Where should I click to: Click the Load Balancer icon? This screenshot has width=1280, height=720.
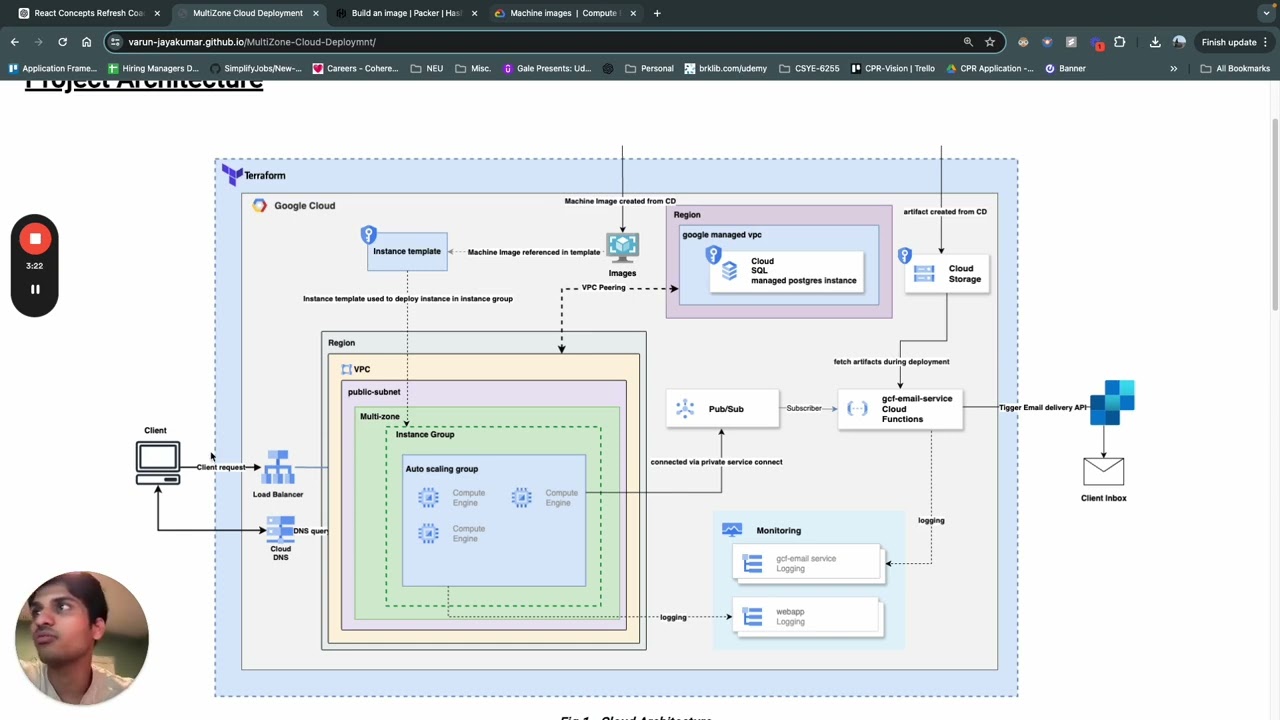coord(277,467)
